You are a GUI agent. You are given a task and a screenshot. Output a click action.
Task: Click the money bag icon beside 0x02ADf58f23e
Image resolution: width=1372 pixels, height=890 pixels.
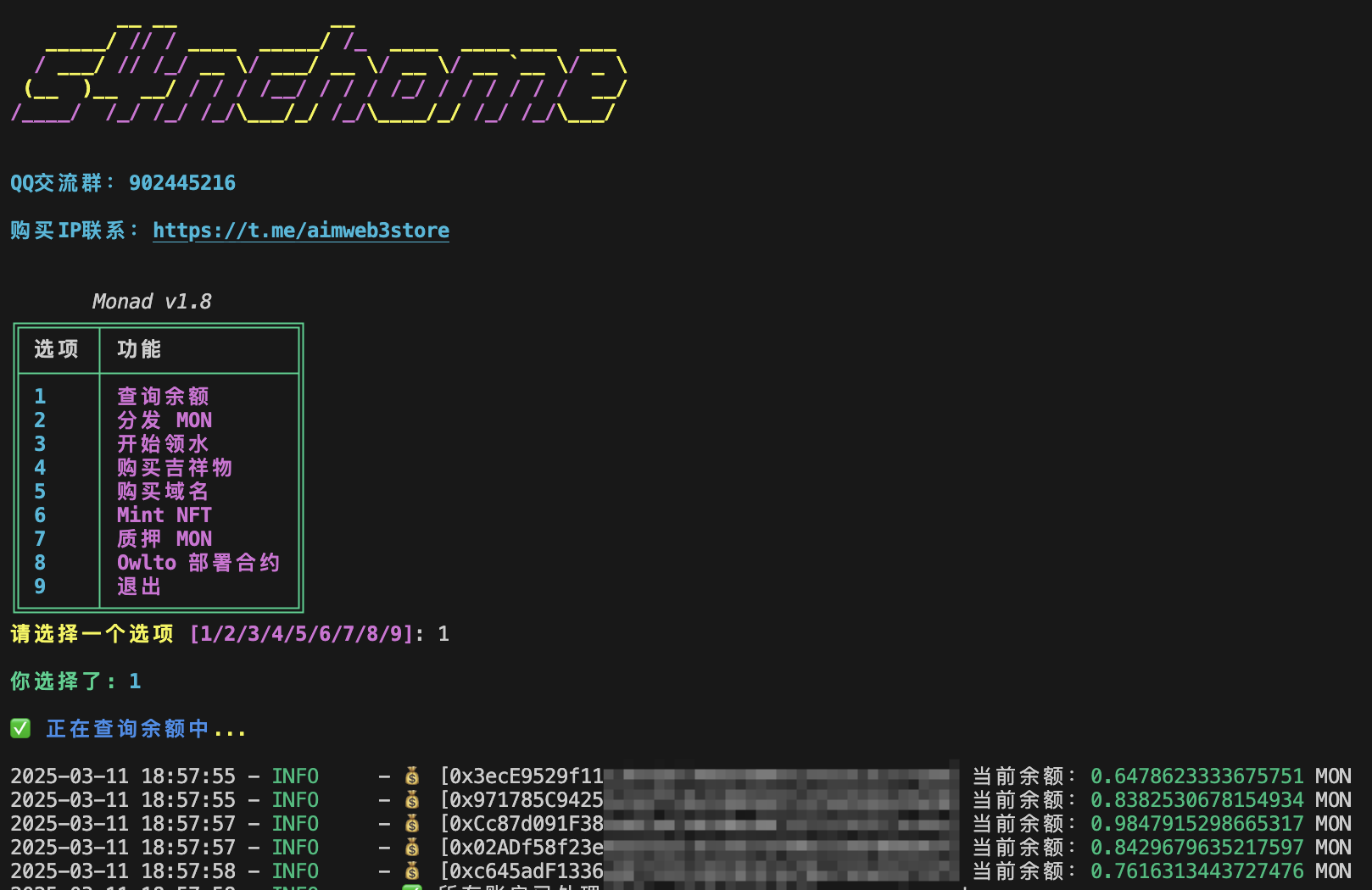point(412,848)
